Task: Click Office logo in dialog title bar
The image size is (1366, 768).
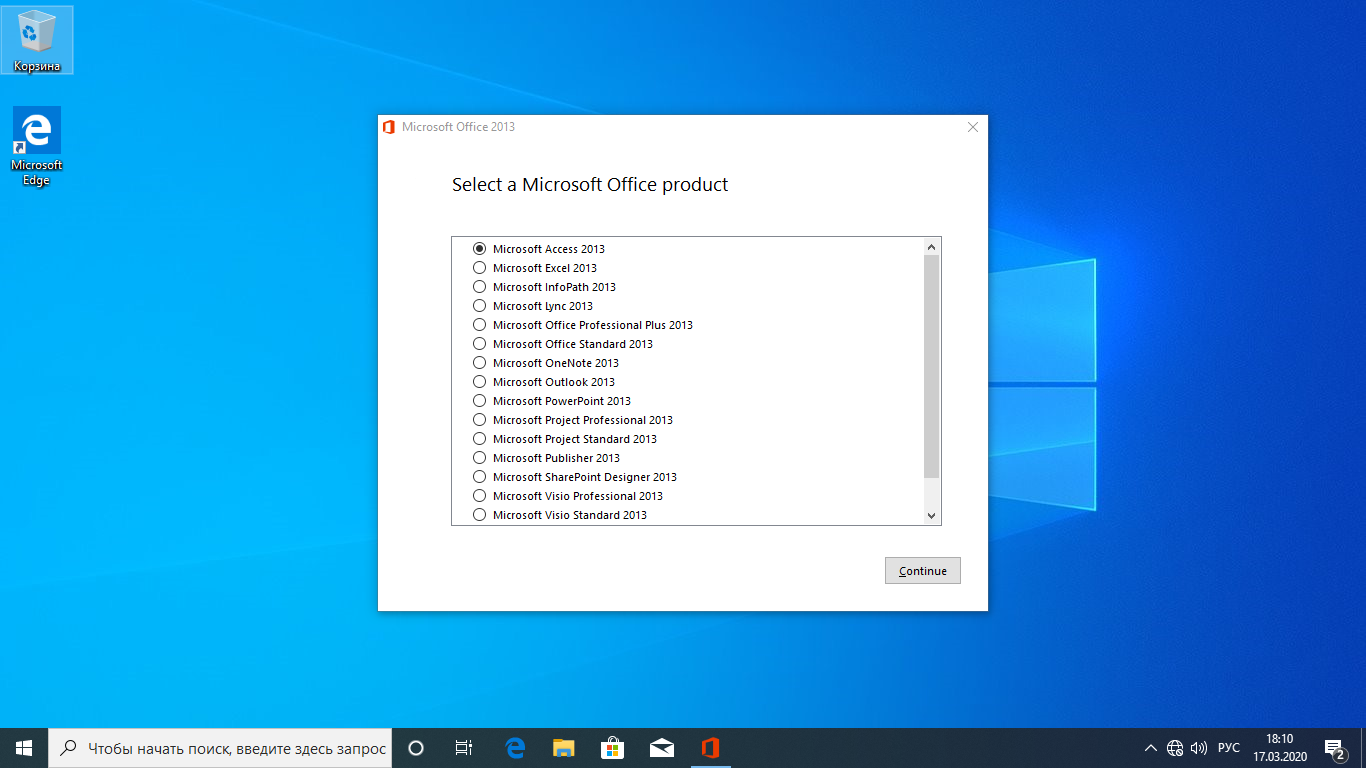Action: coord(389,127)
